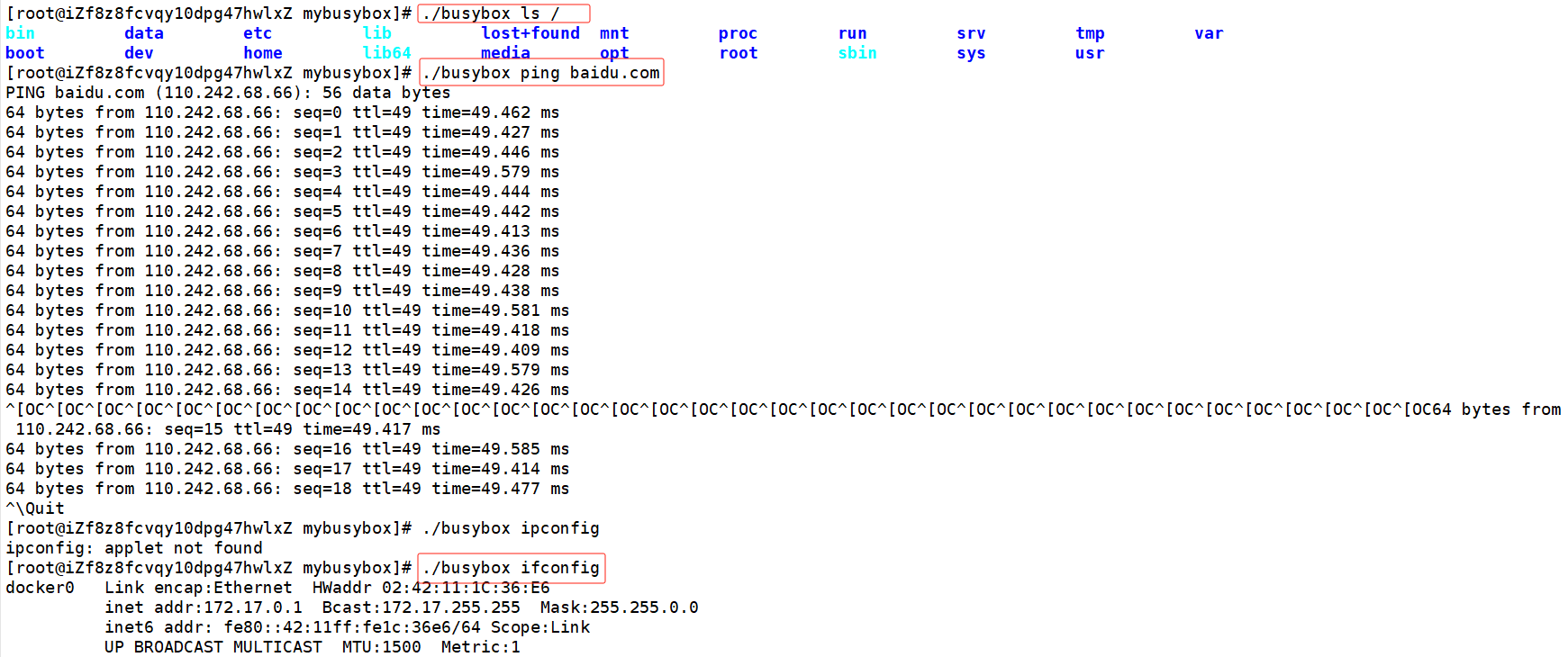Click the 'bin' directory name

pyautogui.click(x=20, y=33)
